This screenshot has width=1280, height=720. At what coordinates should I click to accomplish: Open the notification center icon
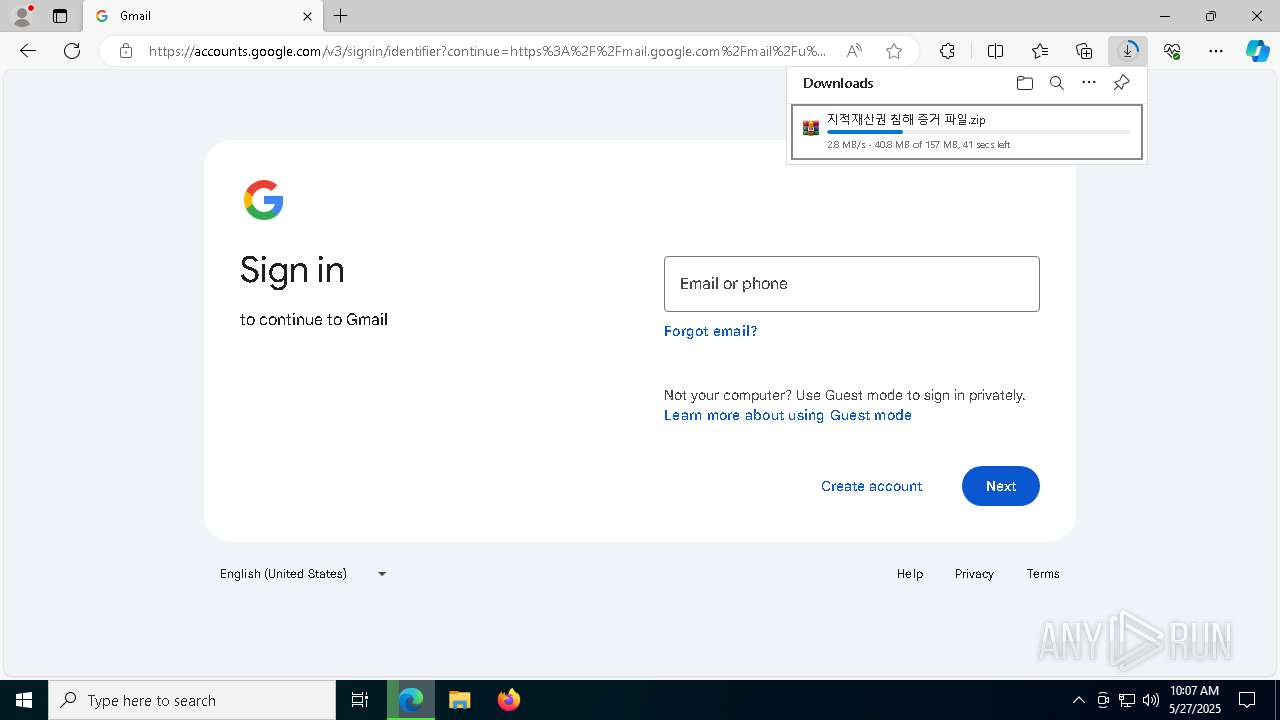tap(1247, 700)
